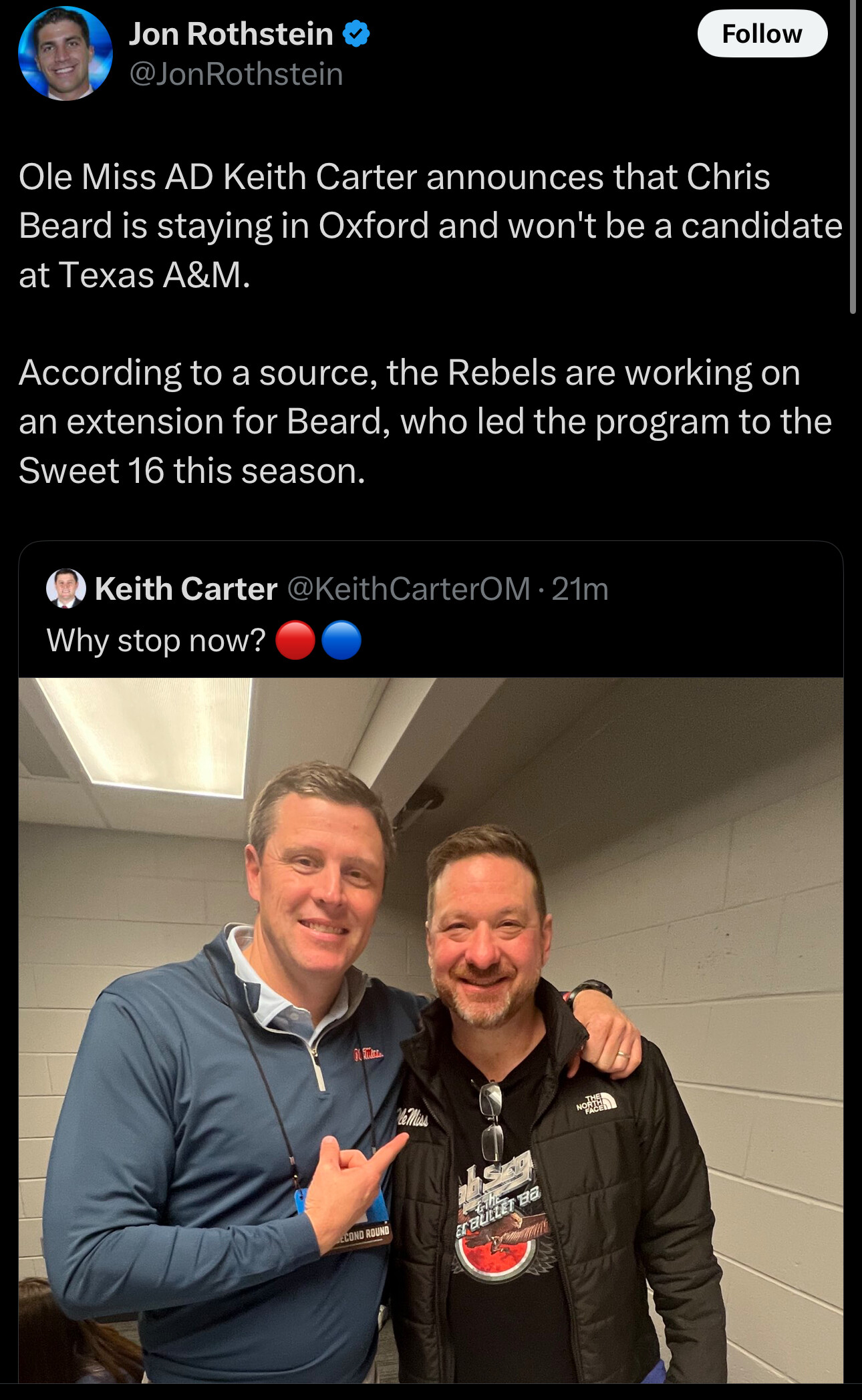Open the "Why stop now?" quoted tweet text
This screenshot has height=1400, width=862.
click(x=156, y=641)
